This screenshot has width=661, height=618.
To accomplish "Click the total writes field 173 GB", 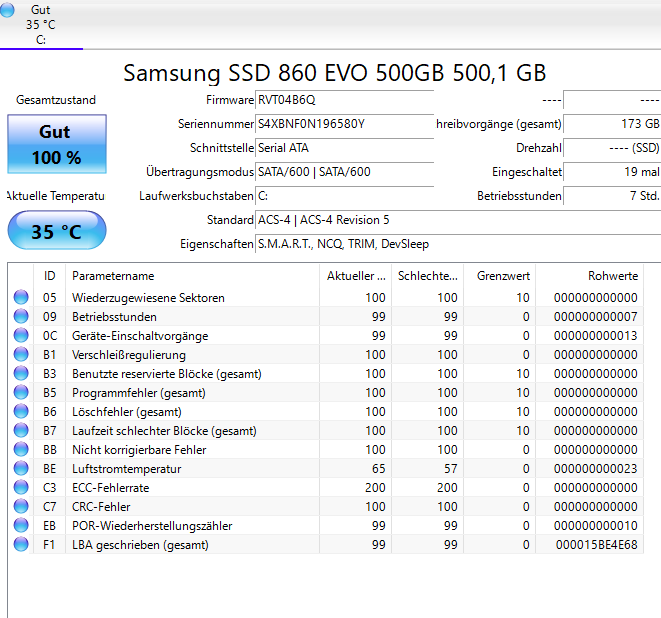I will click(x=612, y=124).
